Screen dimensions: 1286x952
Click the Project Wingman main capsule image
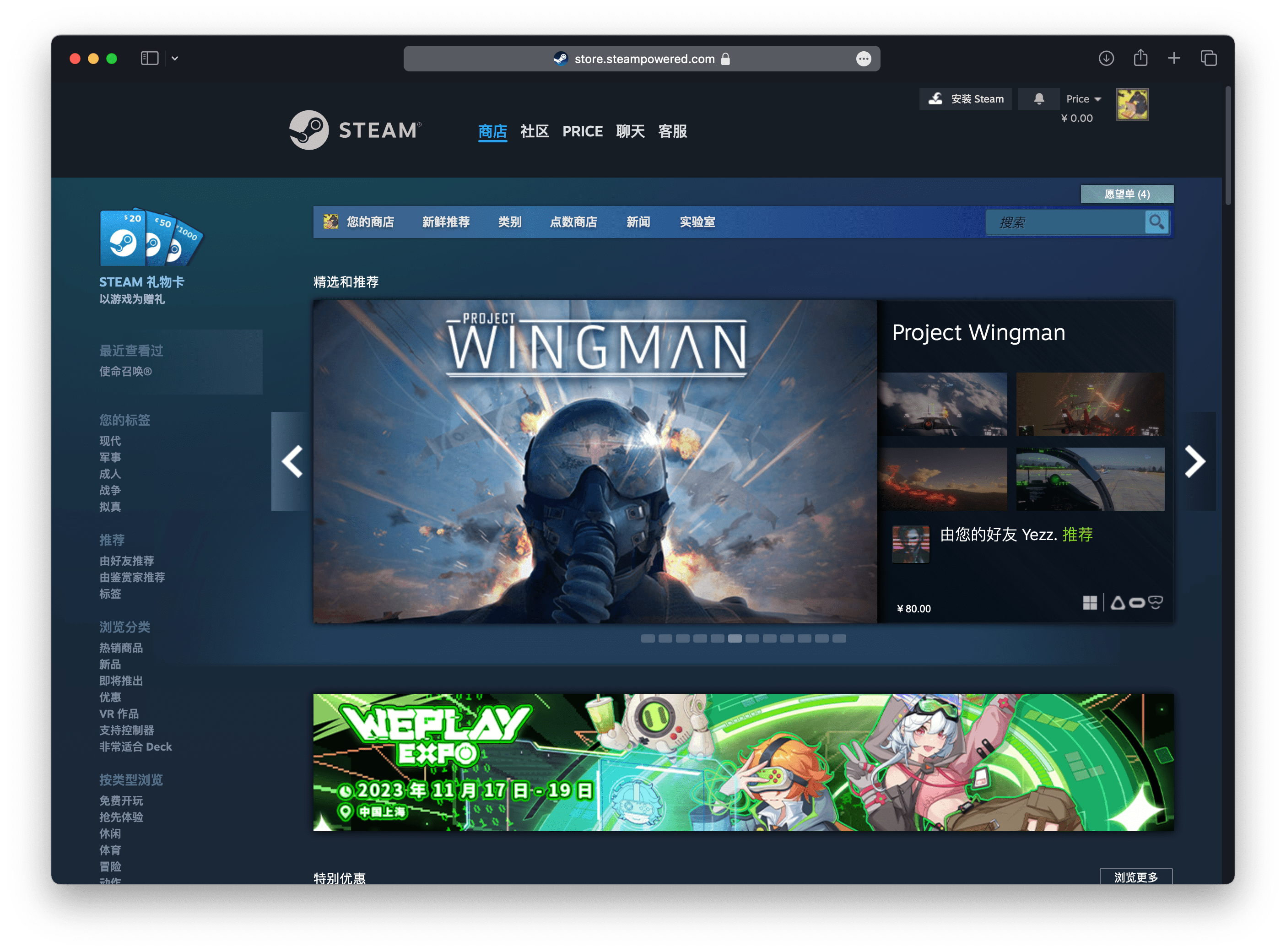point(594,461)
